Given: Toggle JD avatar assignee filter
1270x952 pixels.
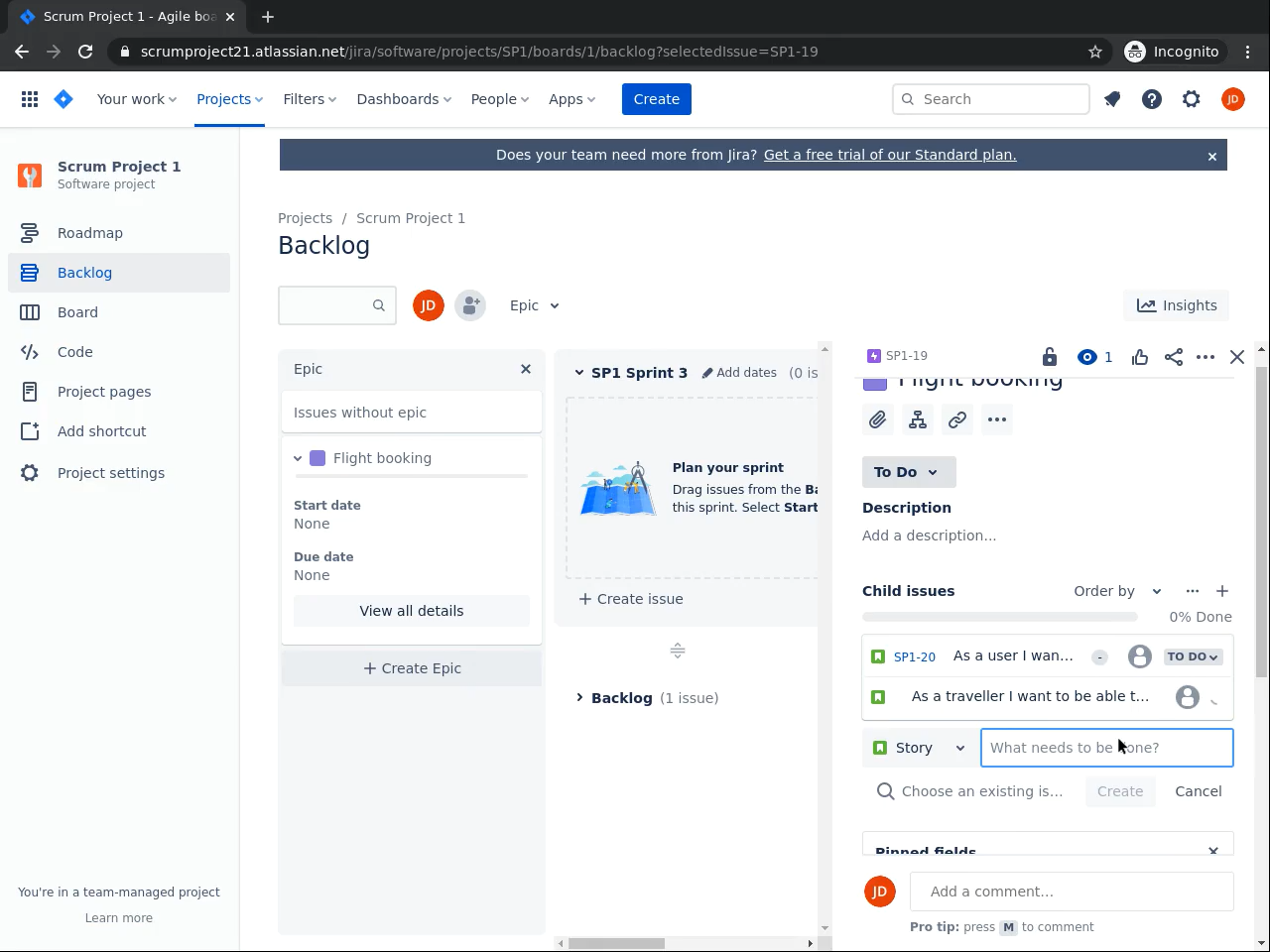Looking at the screenshot, I should 429,305.
